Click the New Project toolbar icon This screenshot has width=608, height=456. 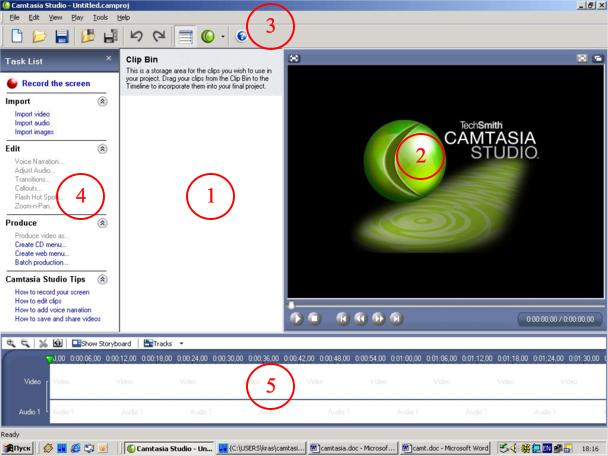17,36
